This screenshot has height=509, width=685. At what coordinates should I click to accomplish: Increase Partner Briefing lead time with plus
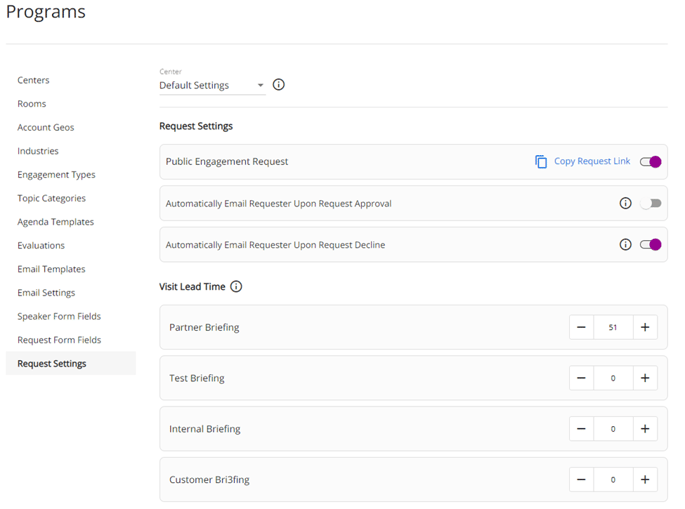645,327
